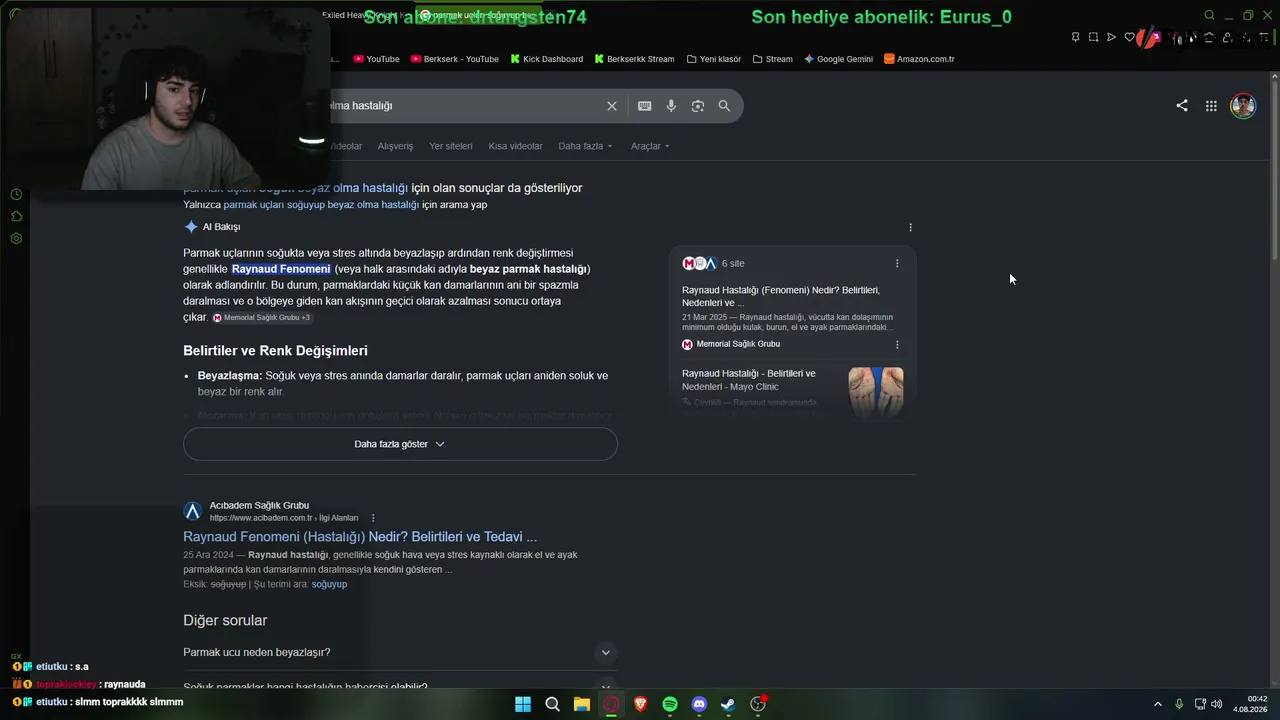
Task: Open the browser sidebar extensions icon
Action: click(16, 216)
